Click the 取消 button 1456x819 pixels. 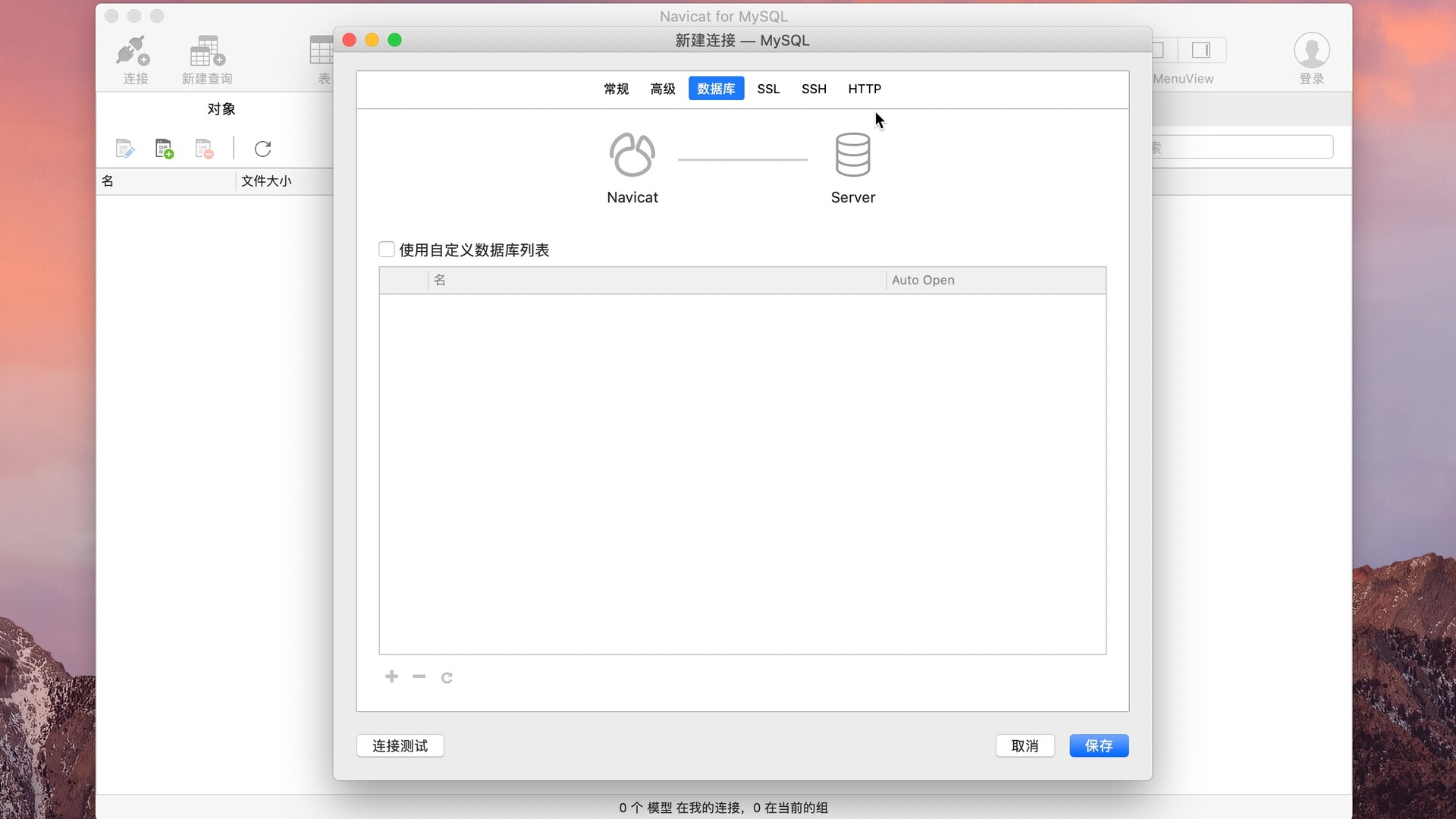1025,745
